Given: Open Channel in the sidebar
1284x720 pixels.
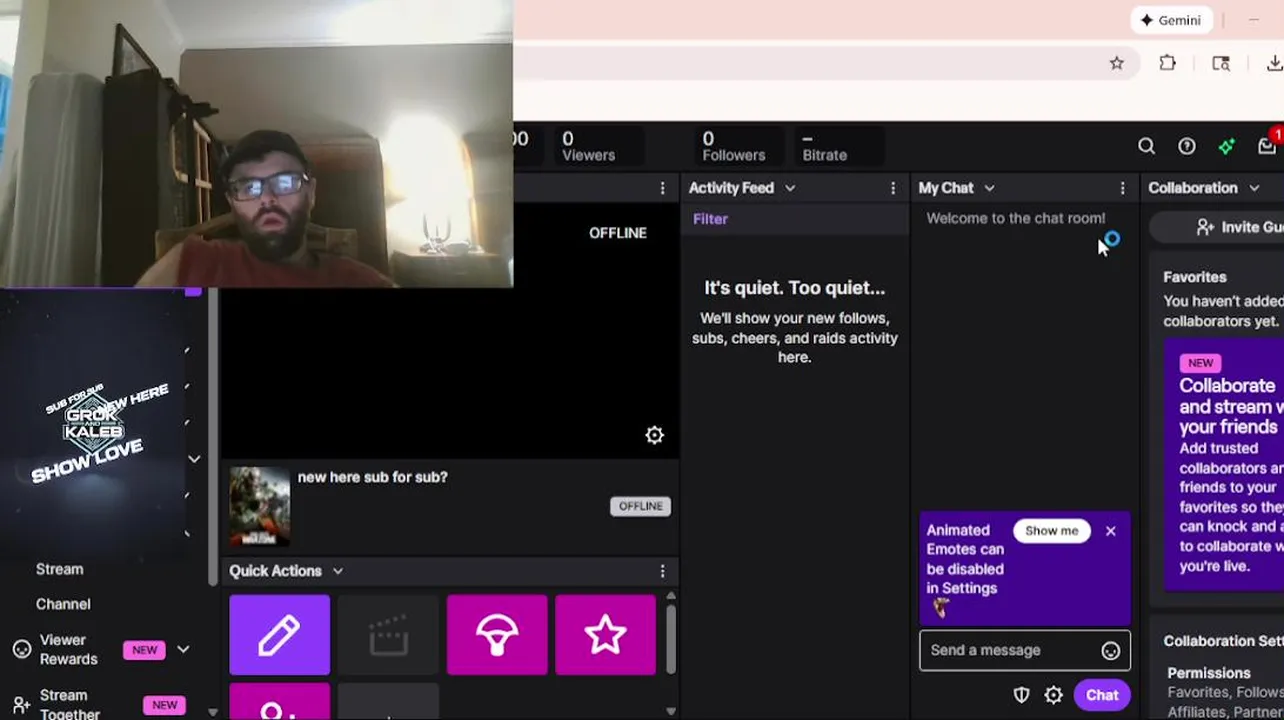Looking at the screenshot, I should click(63, 604).
